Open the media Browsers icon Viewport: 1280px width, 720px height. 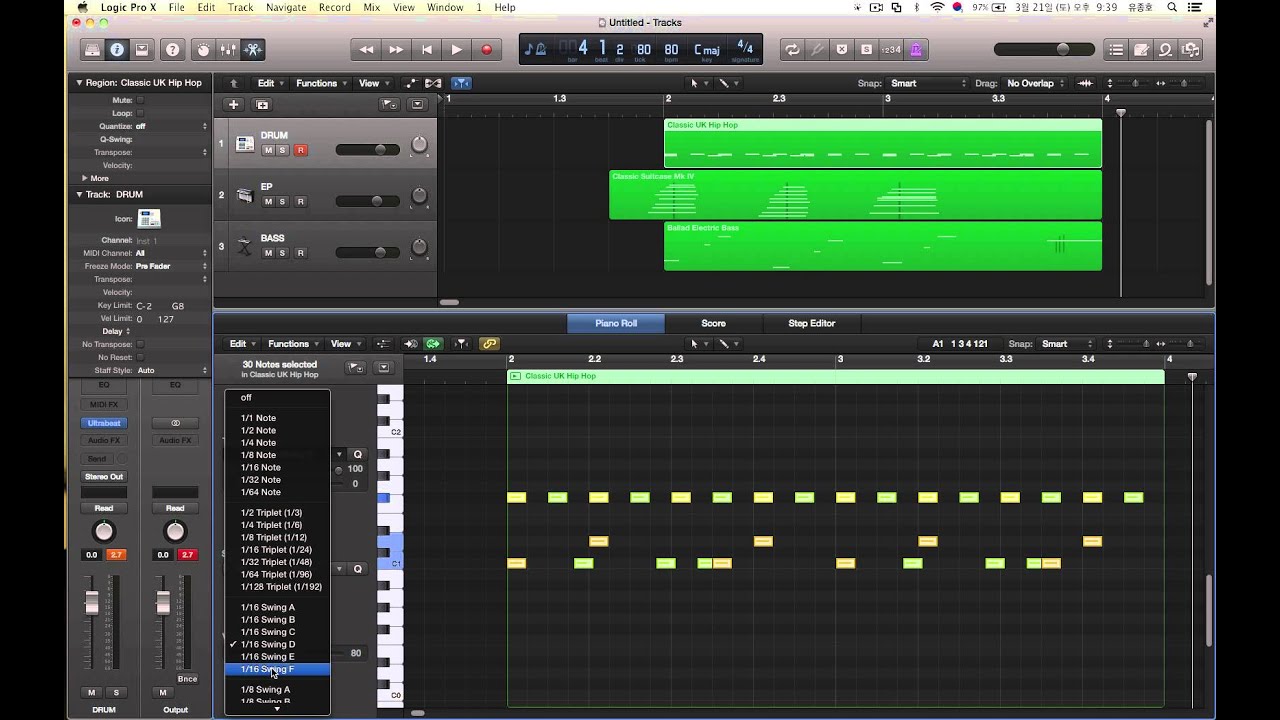point(1189,49)
